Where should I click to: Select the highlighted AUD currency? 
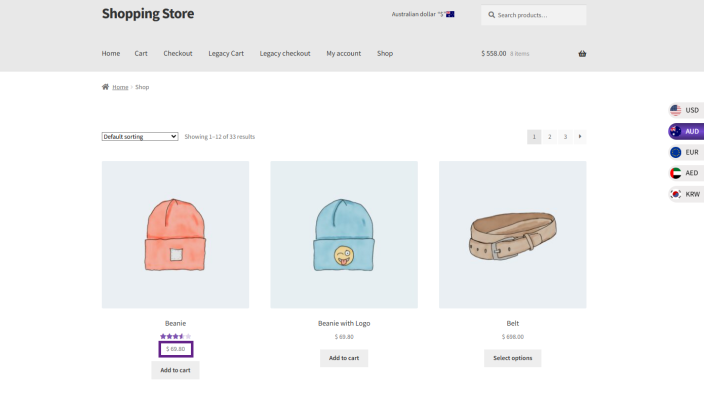[x=686, y=131]
